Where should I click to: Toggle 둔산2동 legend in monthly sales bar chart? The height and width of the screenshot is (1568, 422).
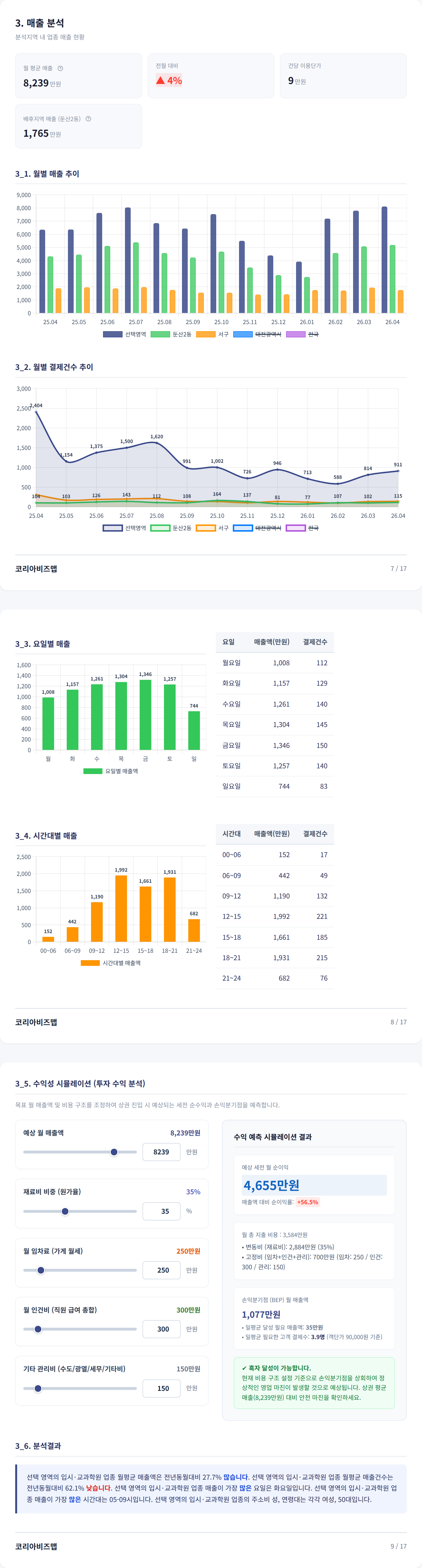tap(171, 334)
